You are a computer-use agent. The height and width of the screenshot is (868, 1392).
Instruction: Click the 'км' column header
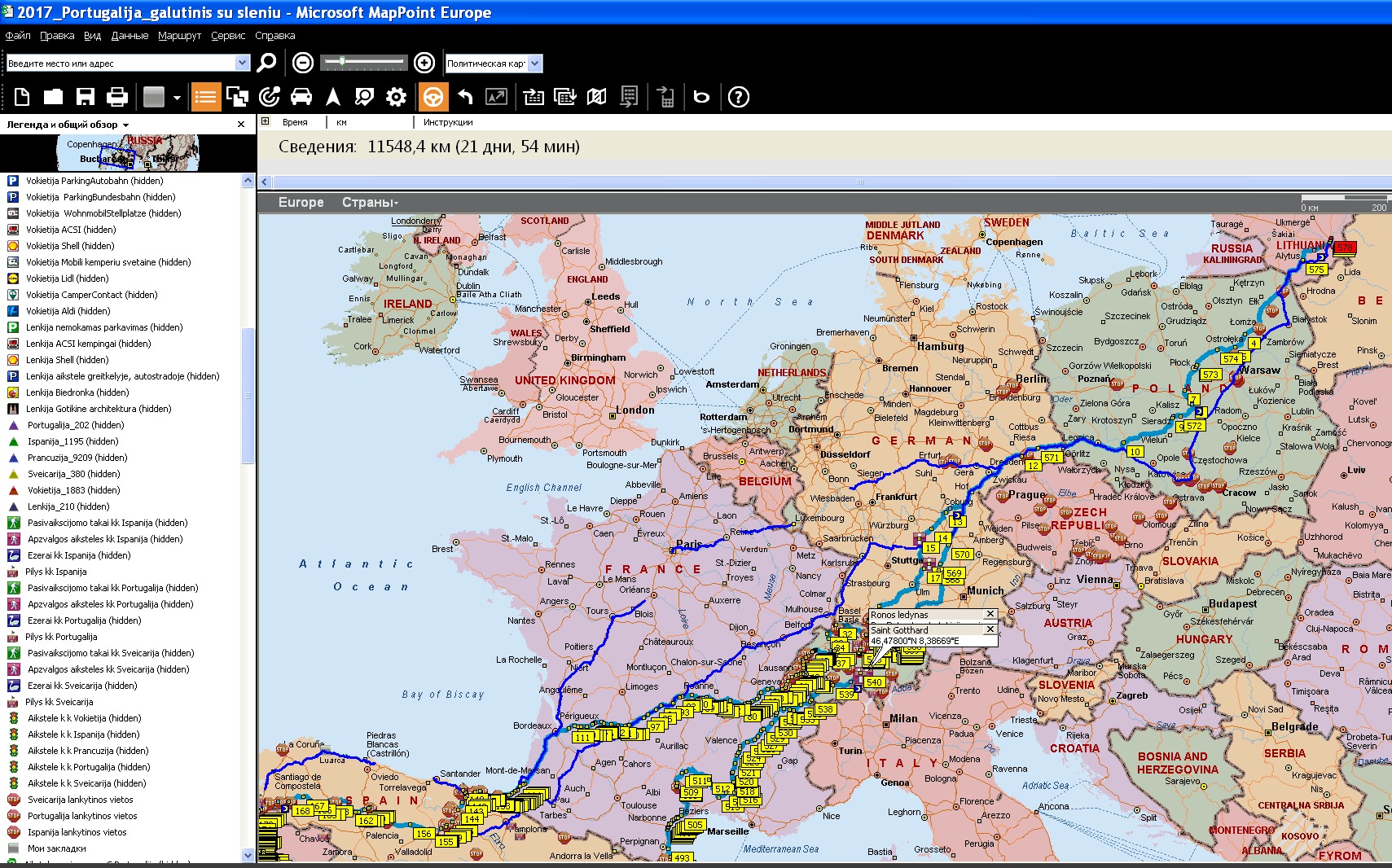342,122
